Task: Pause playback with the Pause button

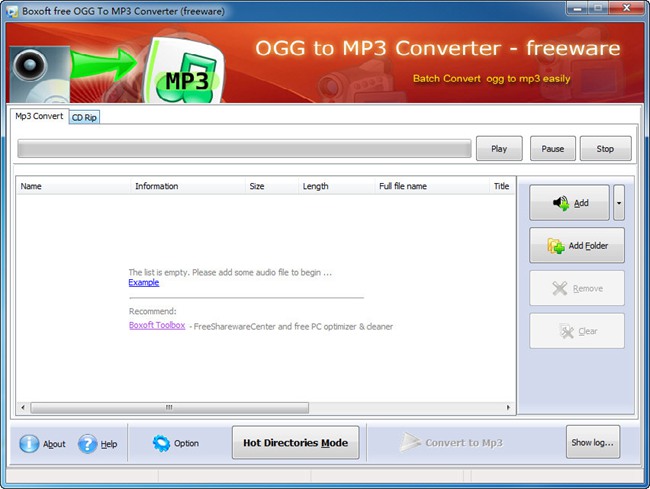Action: point(553,148)
